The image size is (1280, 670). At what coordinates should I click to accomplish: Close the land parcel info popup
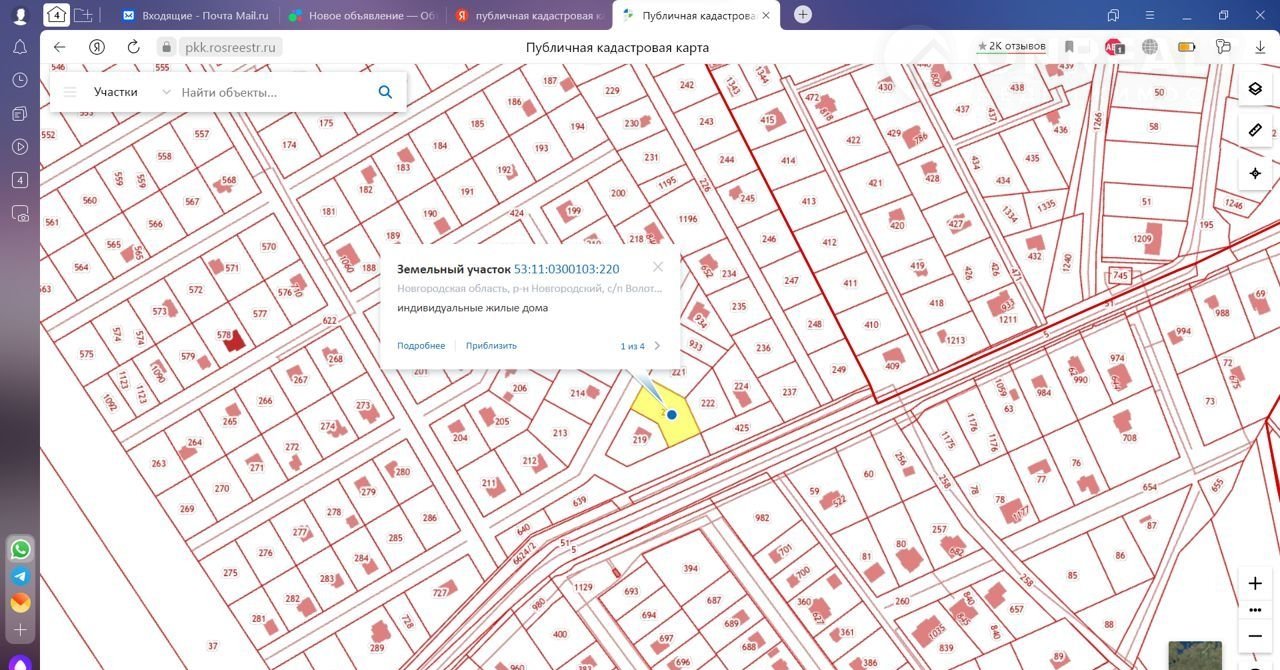[657, 267]
